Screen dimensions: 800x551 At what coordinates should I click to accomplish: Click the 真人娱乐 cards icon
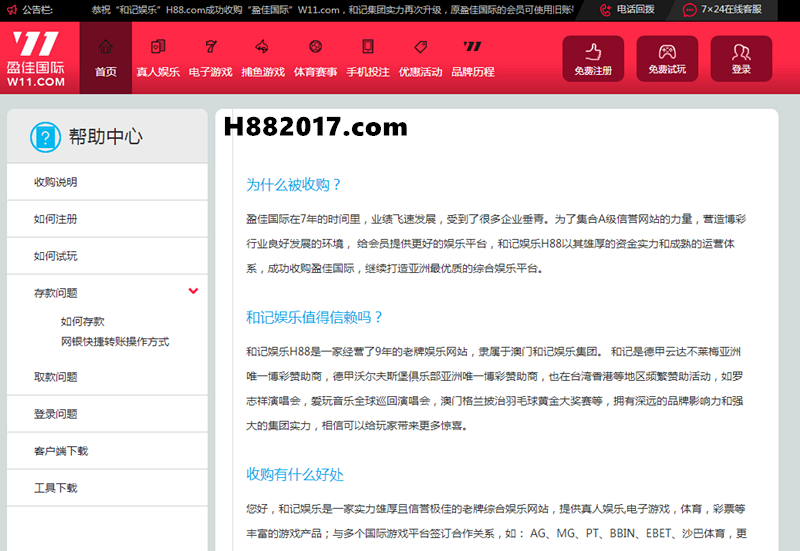(158, 47)
